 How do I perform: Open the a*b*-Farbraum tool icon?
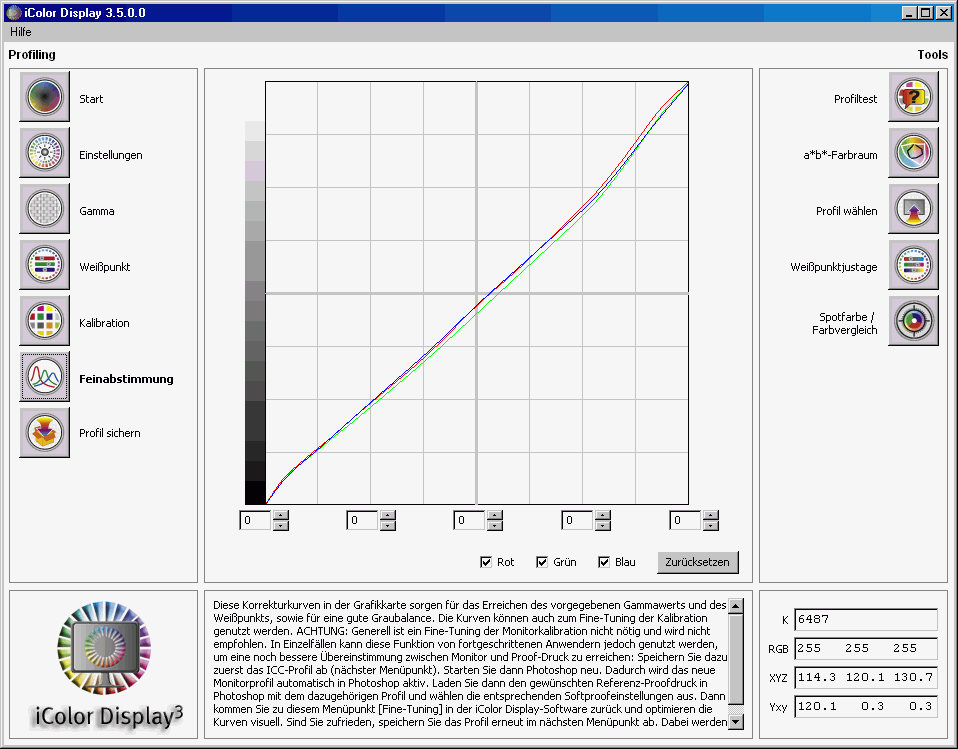click(x=913, y=153)
